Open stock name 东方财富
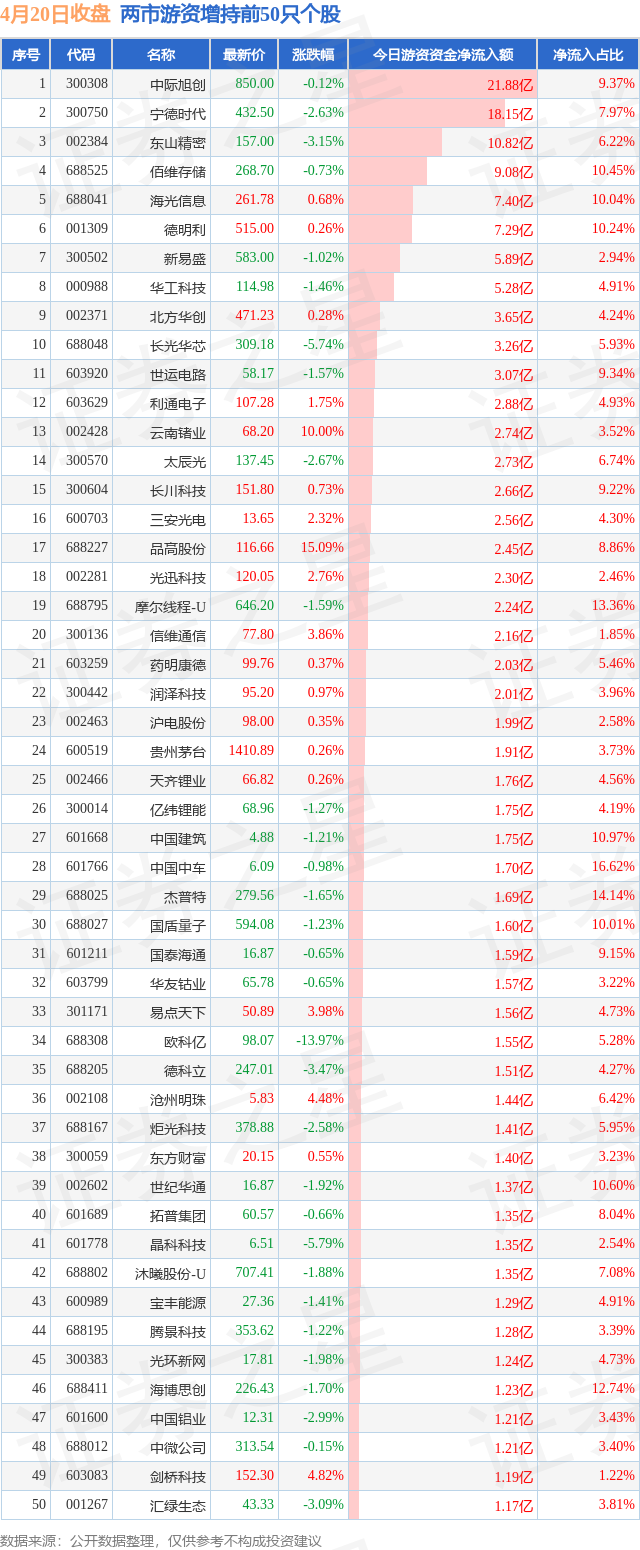Image resolution: width=640 pixels, height=1550 pixels. (178, 1157)
